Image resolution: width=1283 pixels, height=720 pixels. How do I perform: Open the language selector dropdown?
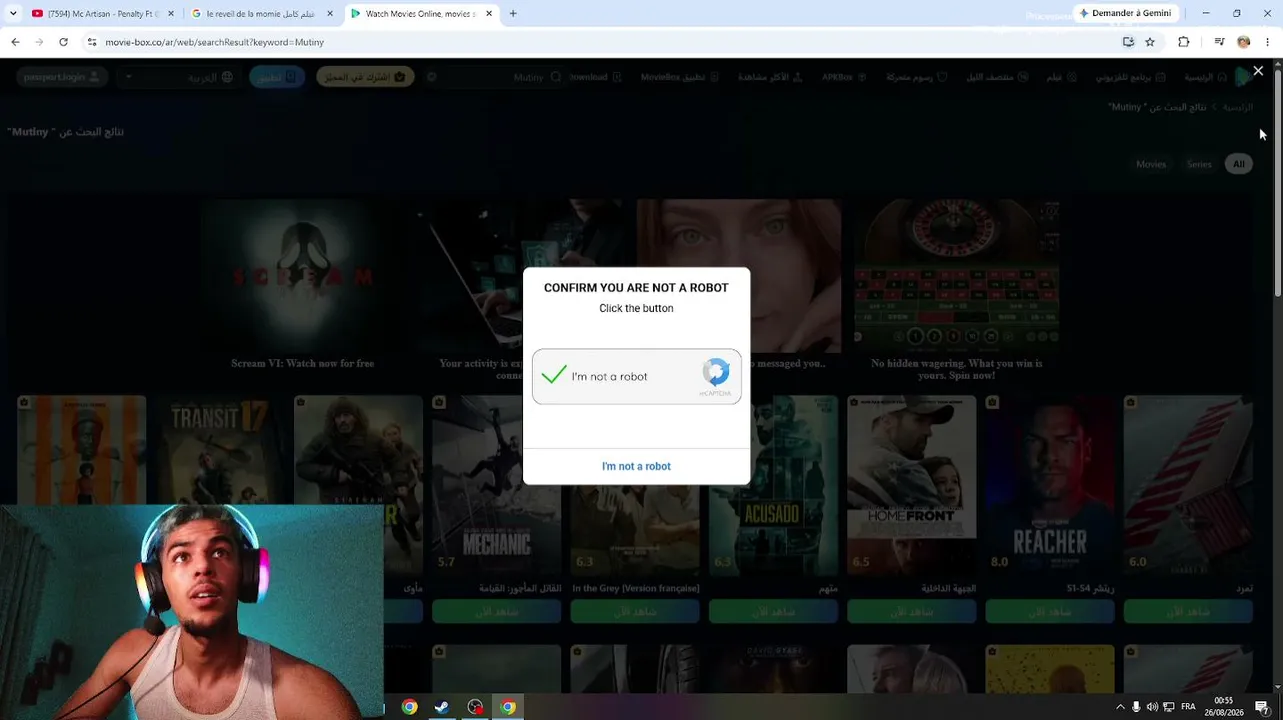(179, 77)
